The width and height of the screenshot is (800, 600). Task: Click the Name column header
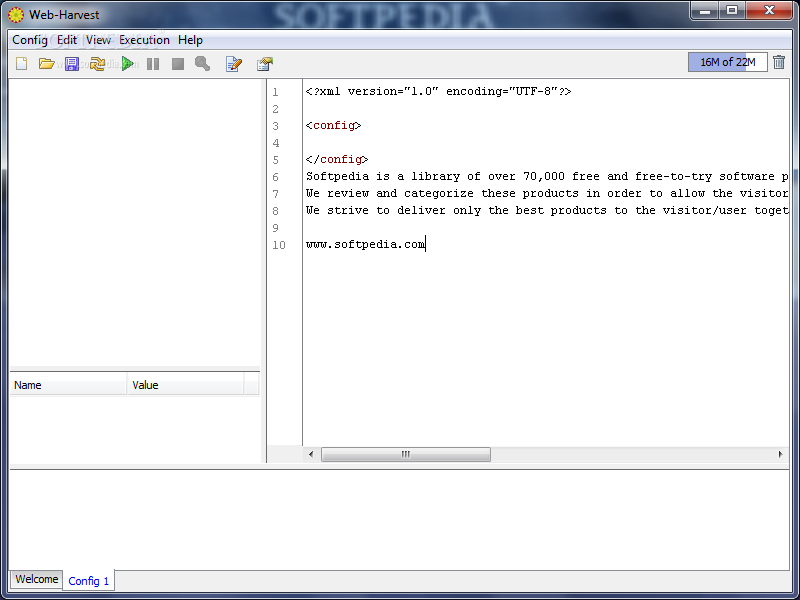pos(68,385)
